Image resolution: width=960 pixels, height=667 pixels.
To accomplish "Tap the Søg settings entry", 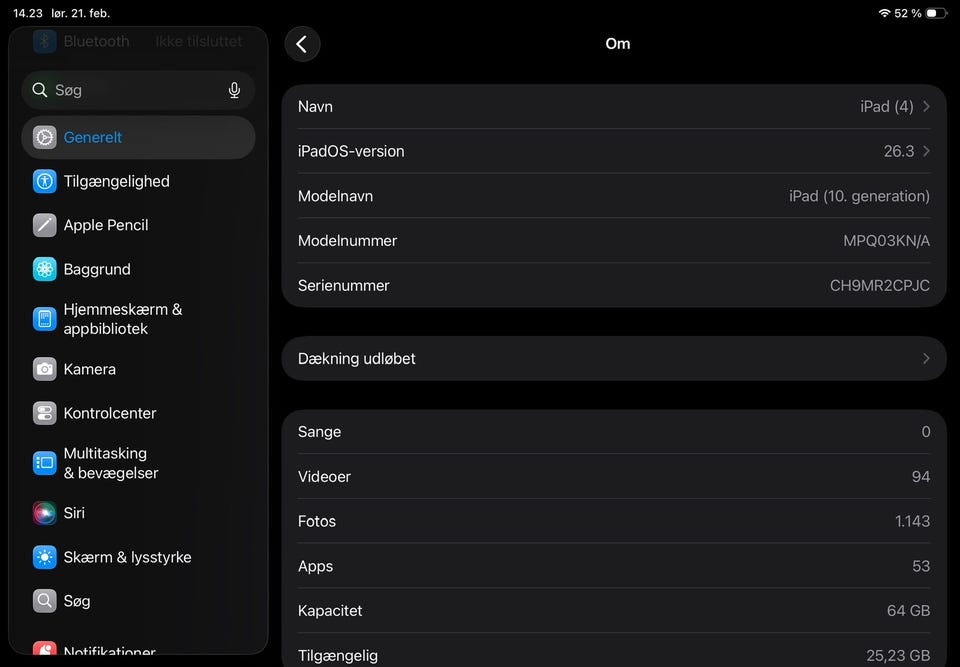I will click(x=77, y=601).
